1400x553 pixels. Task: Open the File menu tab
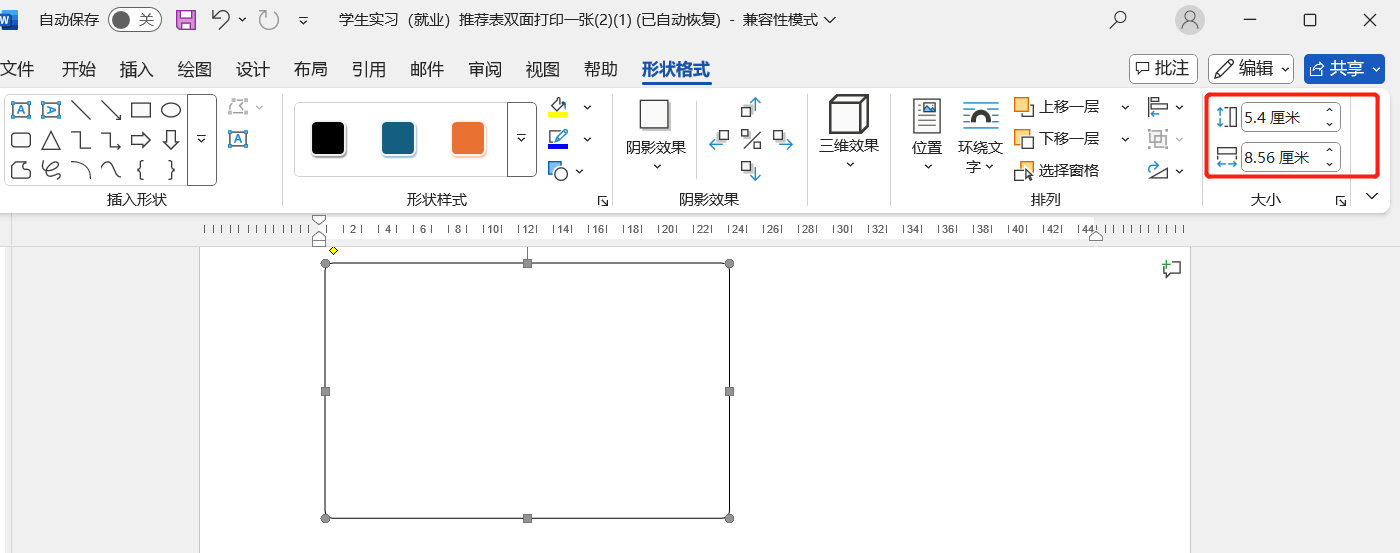[17, 69]
